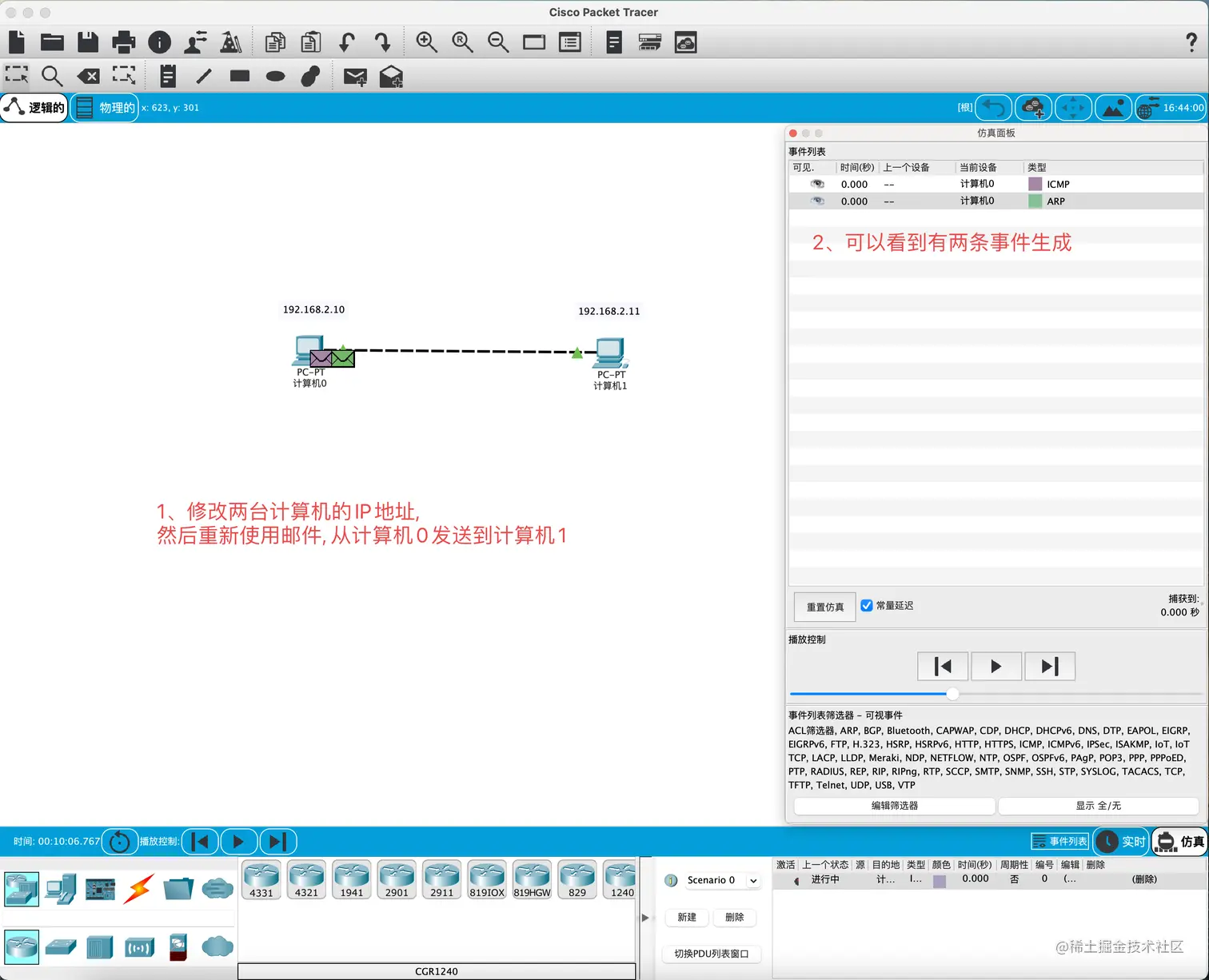Select the End Devices category icon
Screen dimensions: 1209x980
61,889
